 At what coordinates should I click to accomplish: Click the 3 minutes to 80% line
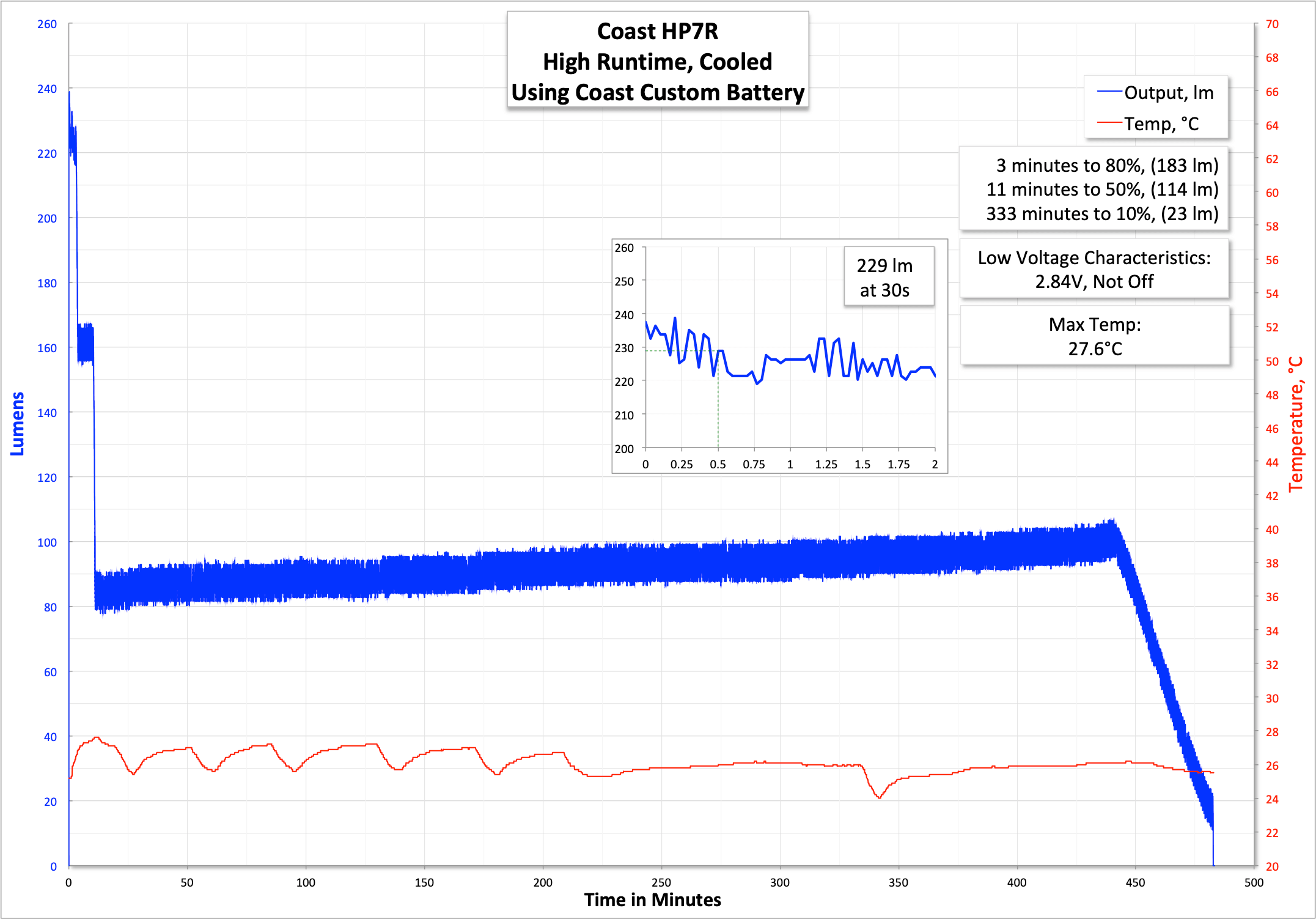(1106, 166)
